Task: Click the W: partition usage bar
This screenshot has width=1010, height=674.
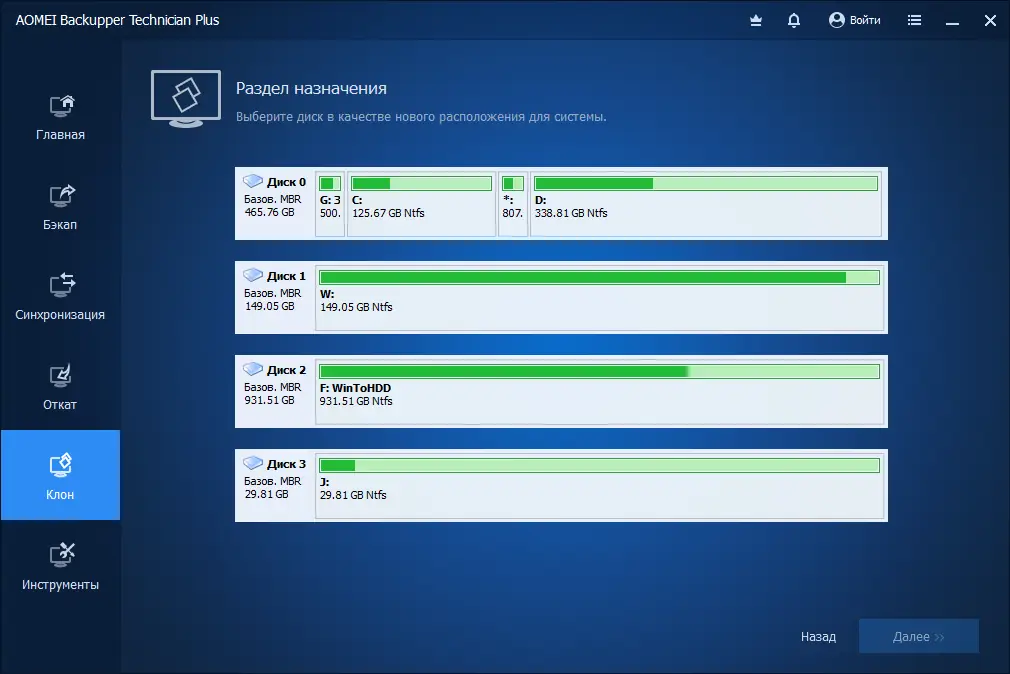Action: 600,278
